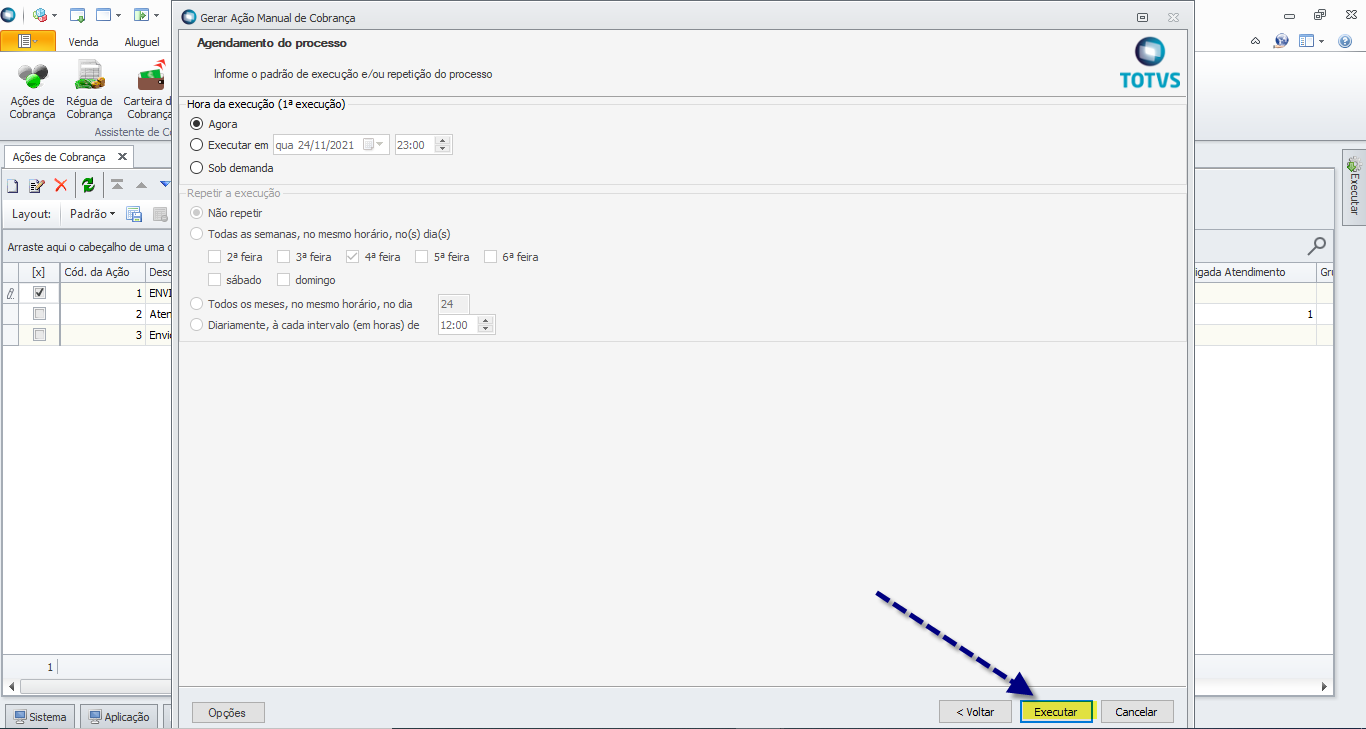Click the panel layout icon in top-right ribbon
1366x729 pixels.
click(1306, 41)
